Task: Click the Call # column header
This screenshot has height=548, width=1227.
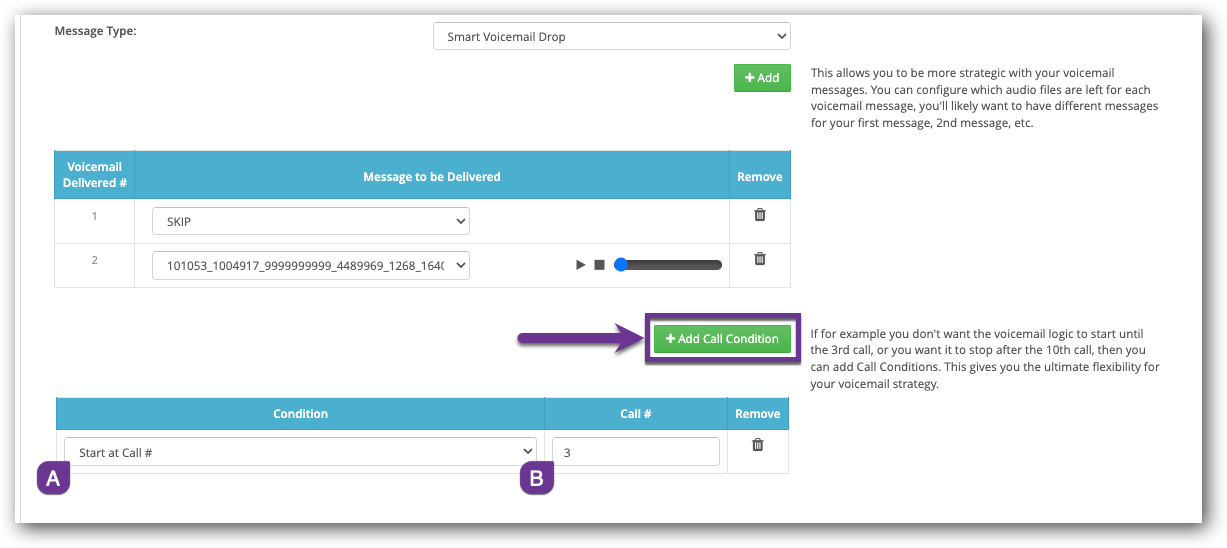Action: pos(636,414)
